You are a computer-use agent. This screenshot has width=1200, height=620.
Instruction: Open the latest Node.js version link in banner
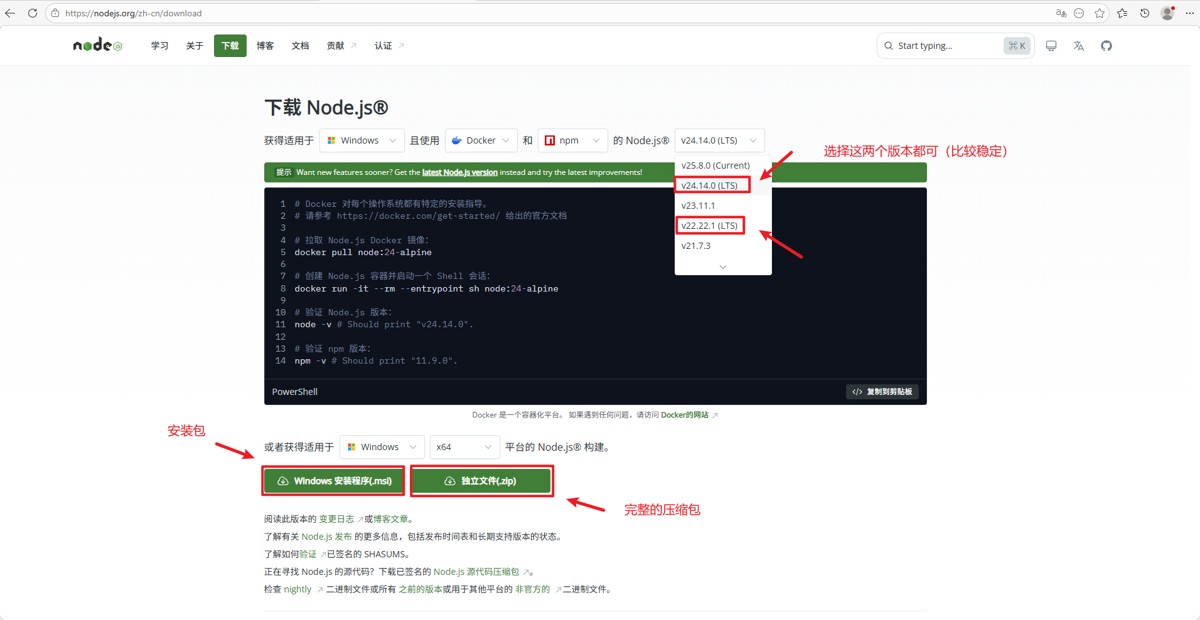(x=459, y=172)
